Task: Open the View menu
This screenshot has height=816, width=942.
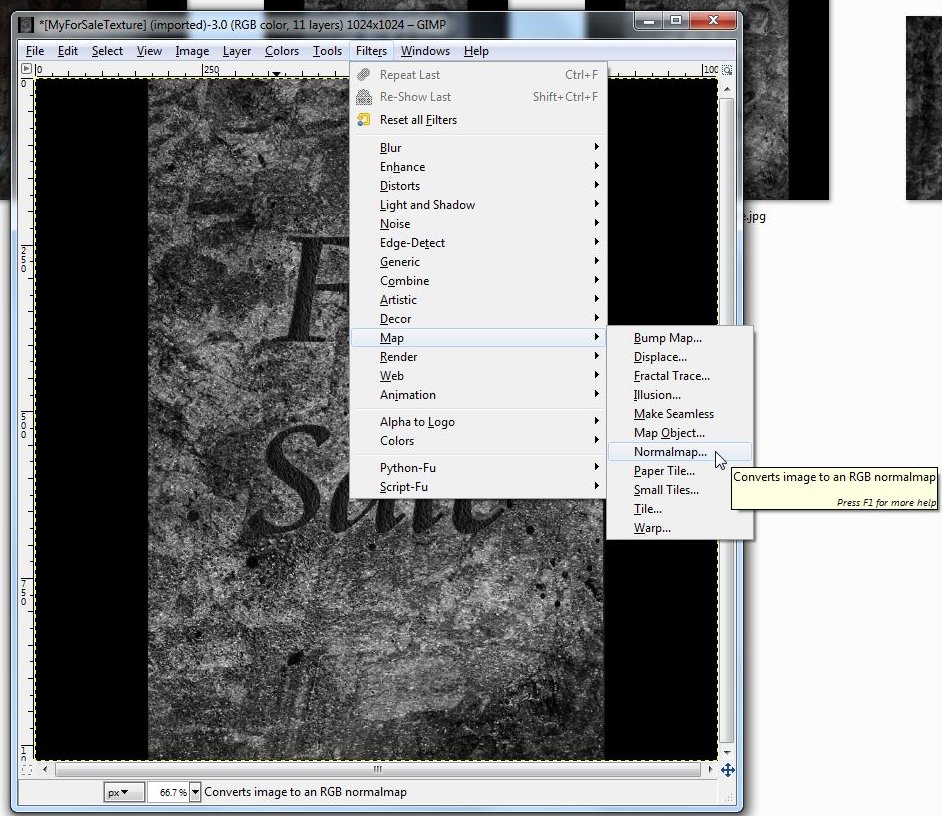Action: 149,51
